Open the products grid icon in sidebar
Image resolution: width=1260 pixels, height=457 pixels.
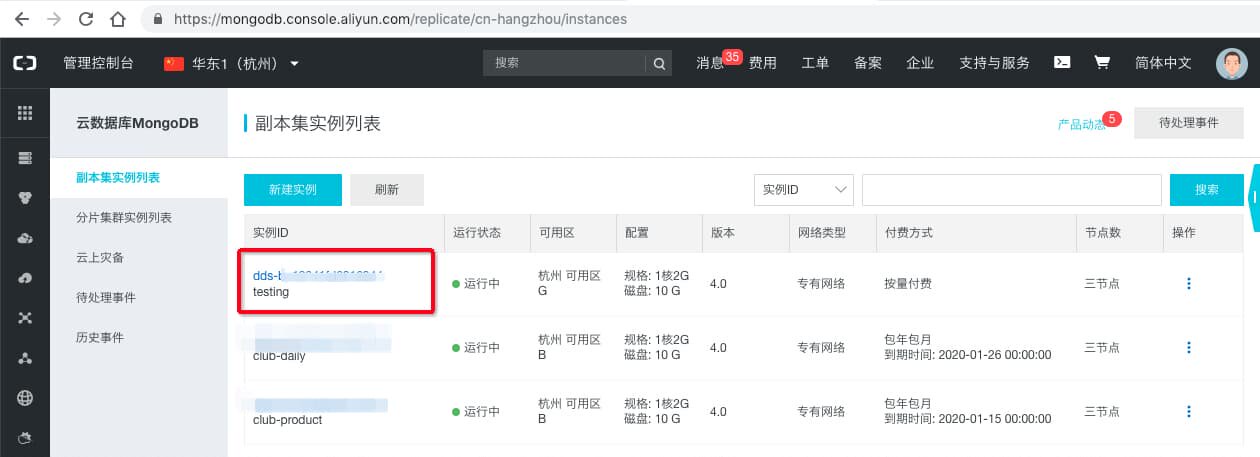25,113
